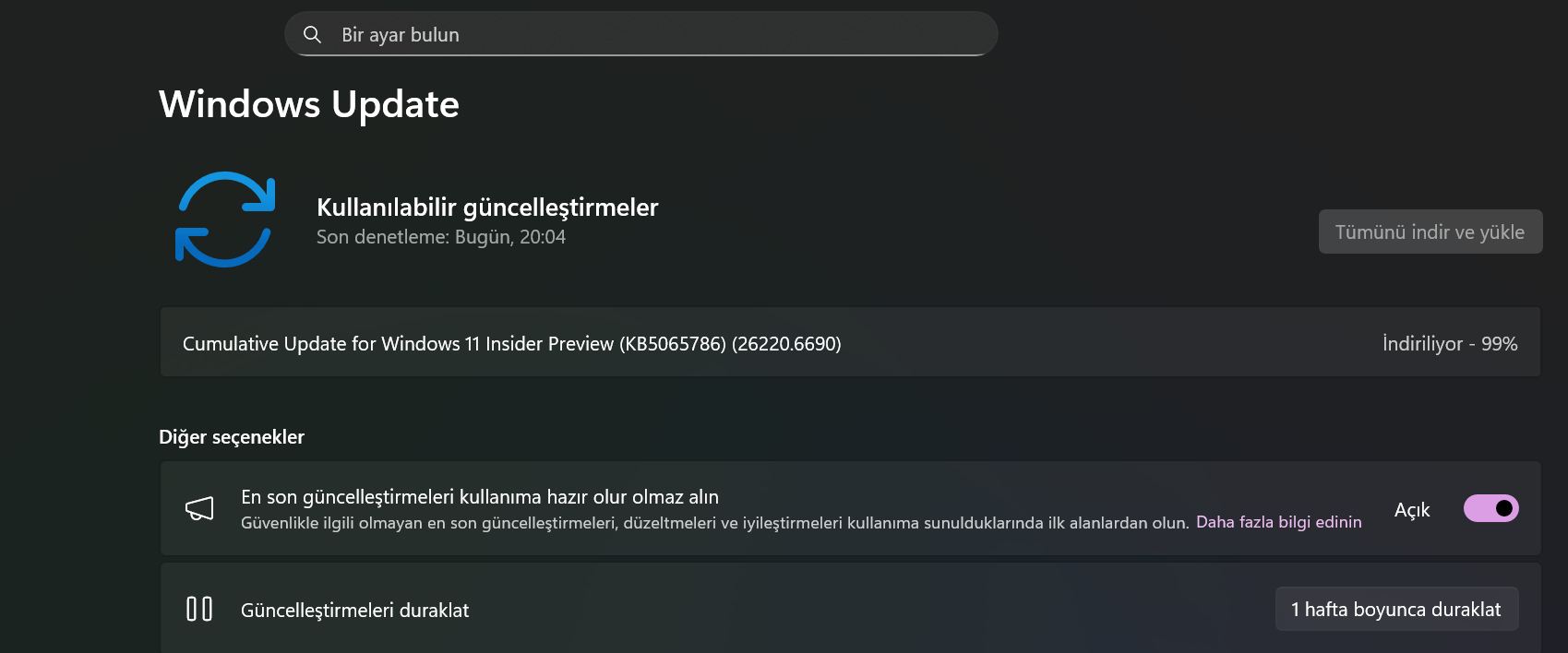Click 'En son güncelleştirmeleri kullanıma hazır' option title
Screen dimensions: 1568x653
pyautogui.click(x=480, y=497)
